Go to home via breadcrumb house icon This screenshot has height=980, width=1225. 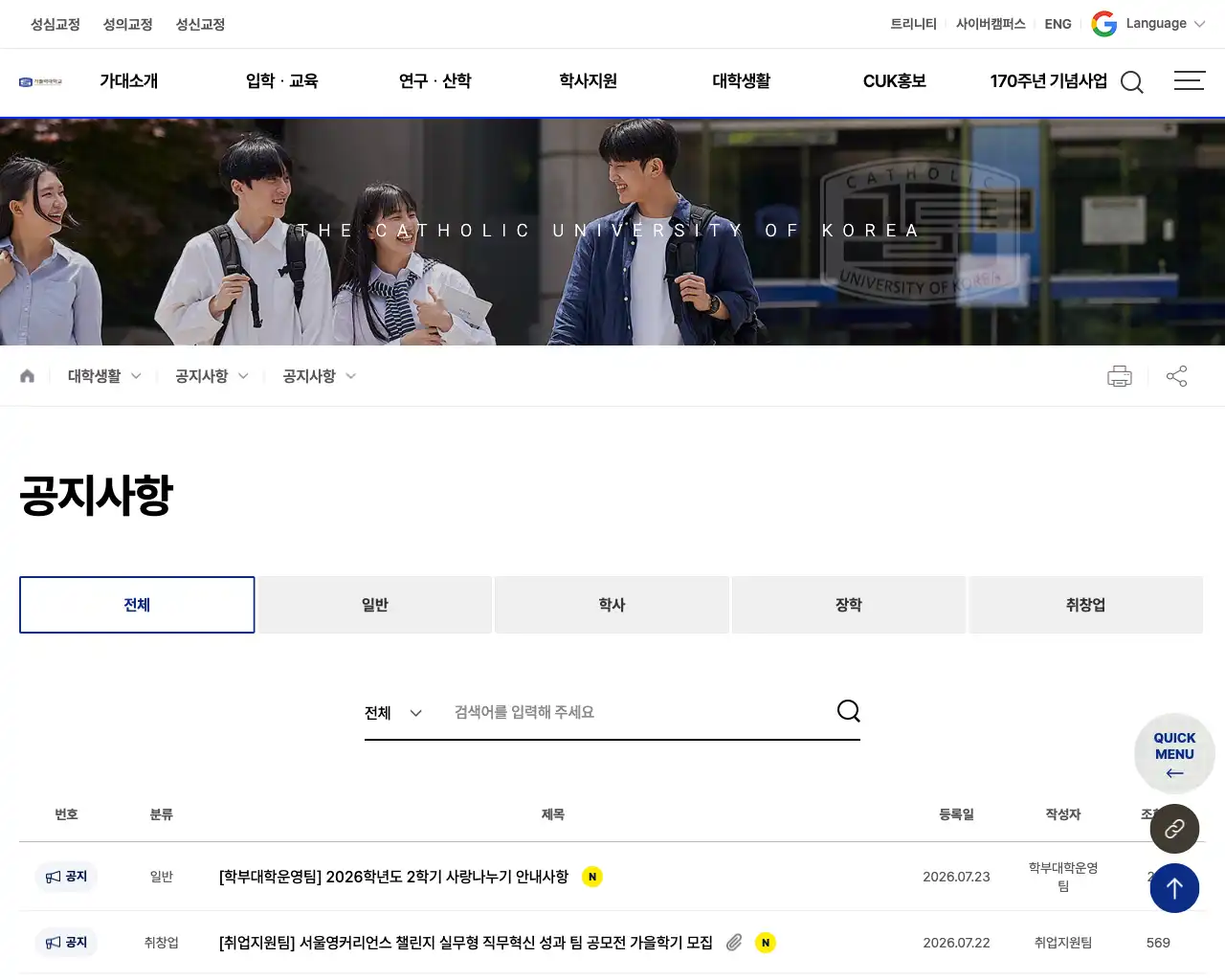pyautogui.click(x=28, y=376)
